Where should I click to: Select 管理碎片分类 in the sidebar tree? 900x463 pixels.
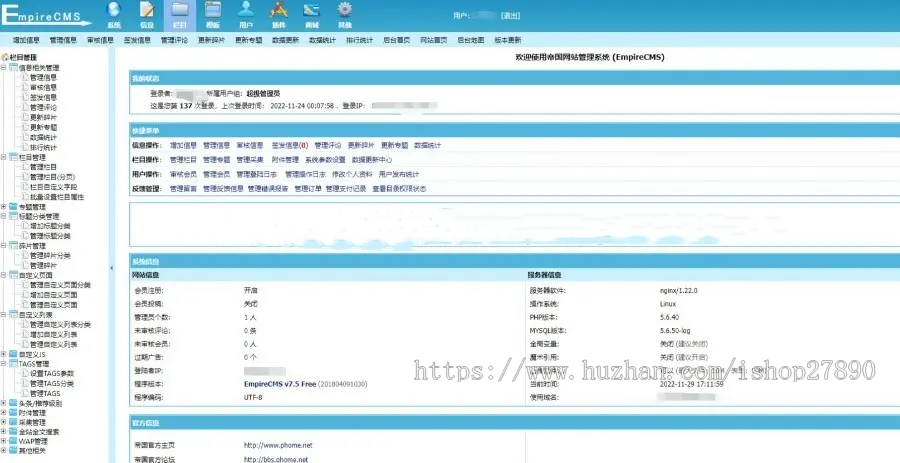pos(51,256)
